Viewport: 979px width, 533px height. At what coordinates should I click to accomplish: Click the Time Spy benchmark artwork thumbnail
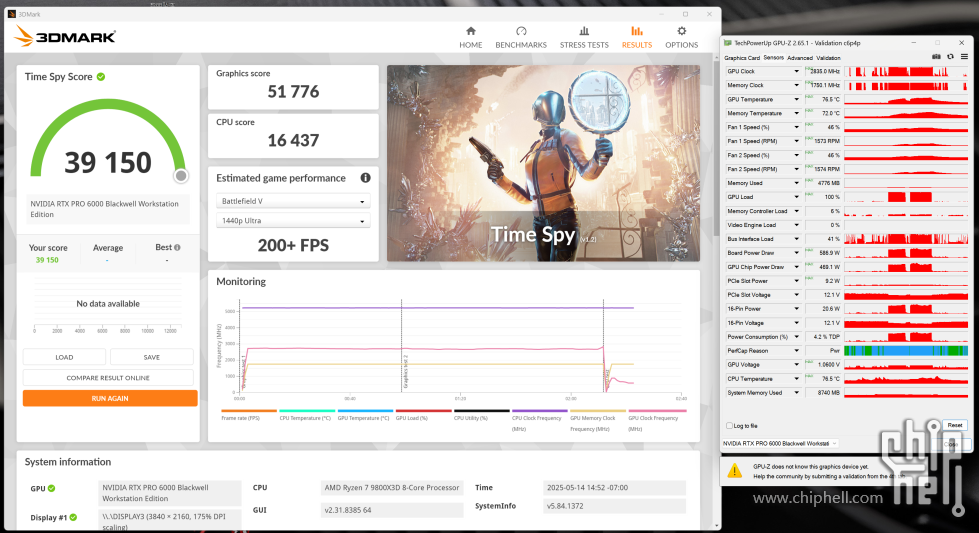pyautogui.click(x=543, y=163)
